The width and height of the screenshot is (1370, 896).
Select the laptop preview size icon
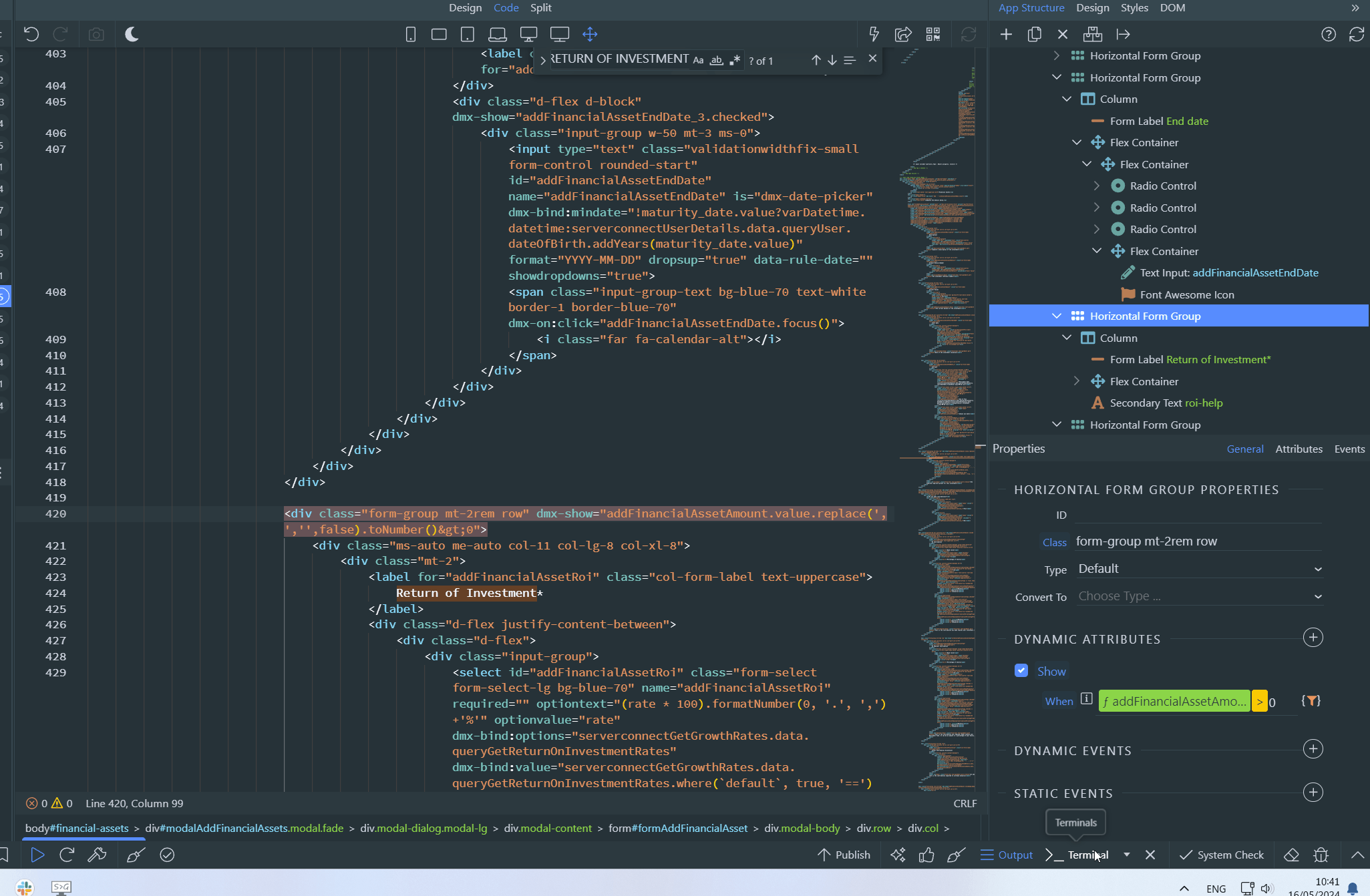pos(497,34)
